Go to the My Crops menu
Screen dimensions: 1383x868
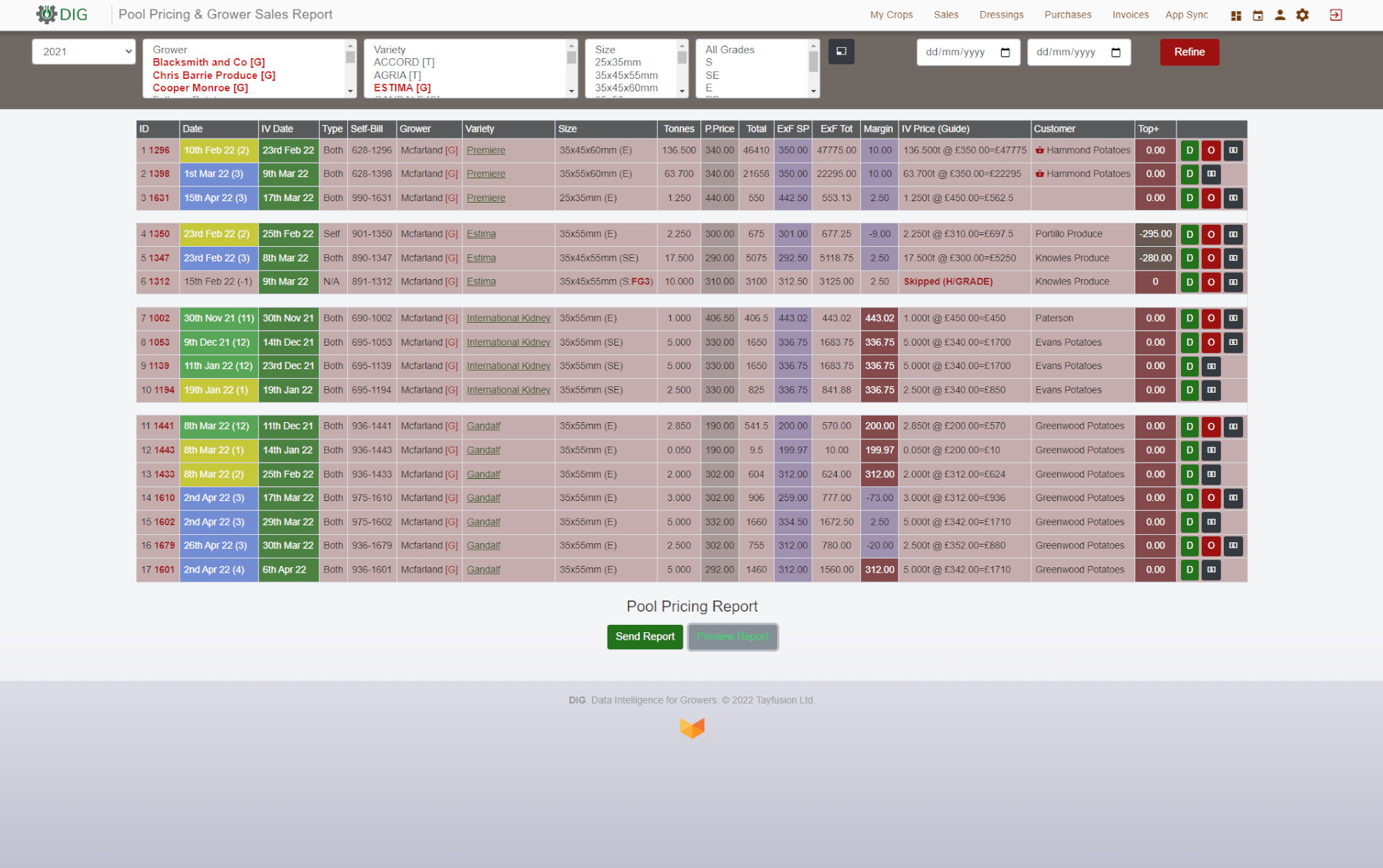pyautogui.click(x=891, y=15)
